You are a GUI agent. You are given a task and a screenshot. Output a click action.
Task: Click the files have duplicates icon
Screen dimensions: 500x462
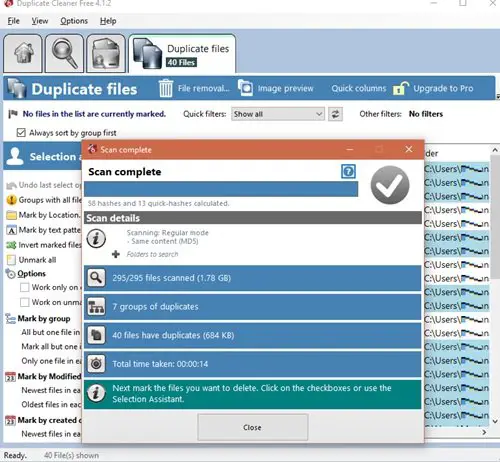[x=96, y=335]
